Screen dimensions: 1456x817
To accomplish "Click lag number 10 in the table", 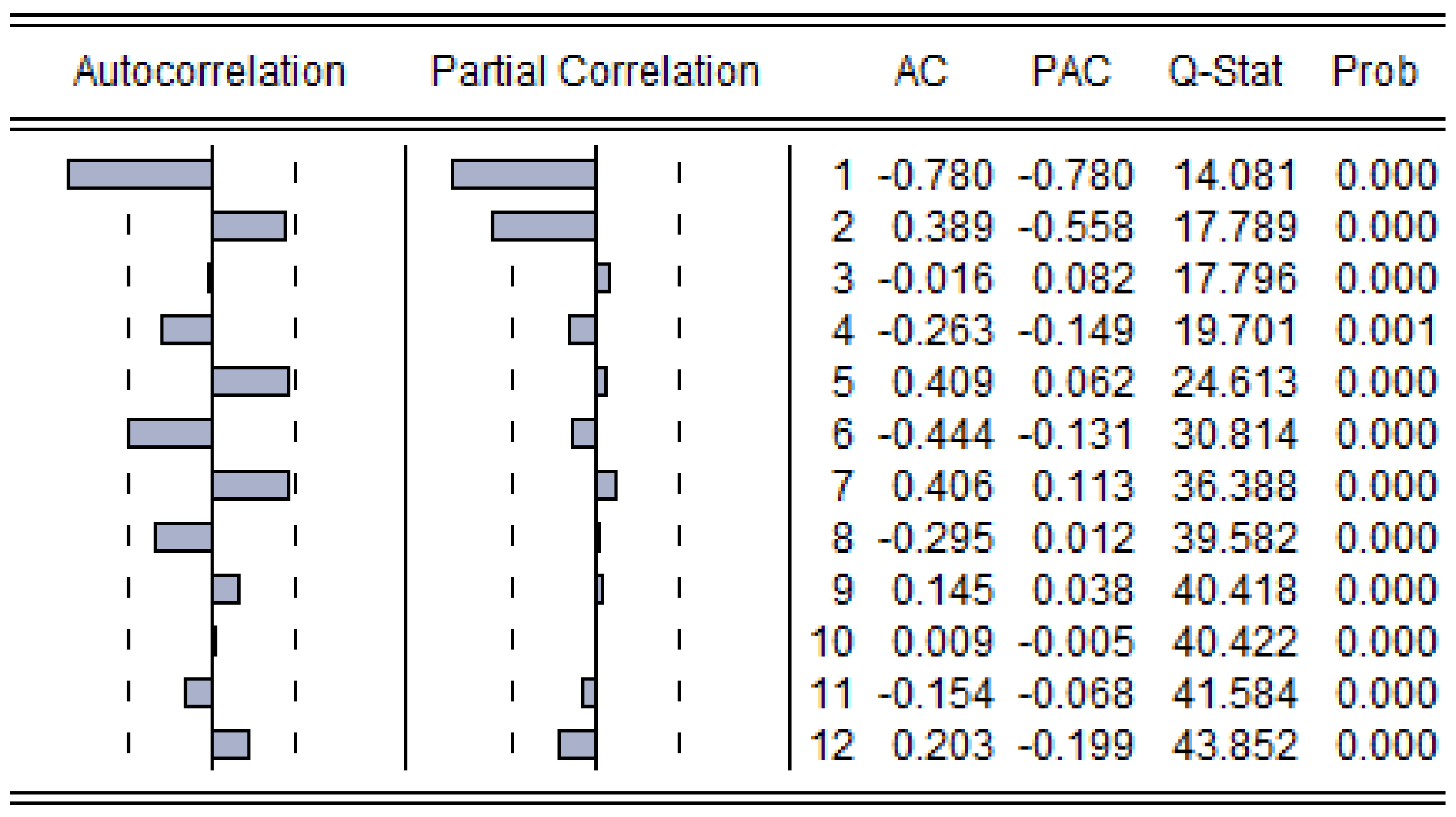I will 831,641.
